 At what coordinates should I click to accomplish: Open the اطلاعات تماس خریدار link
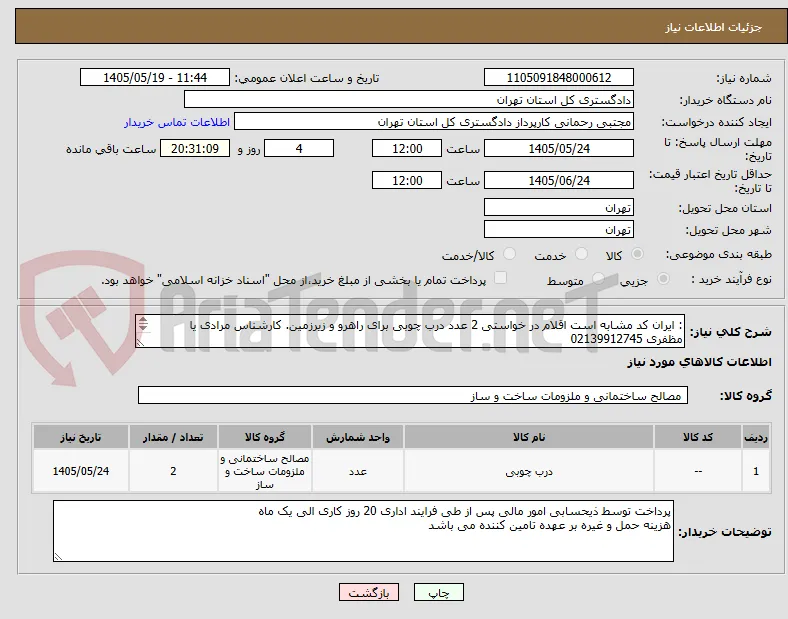point(177,122)
